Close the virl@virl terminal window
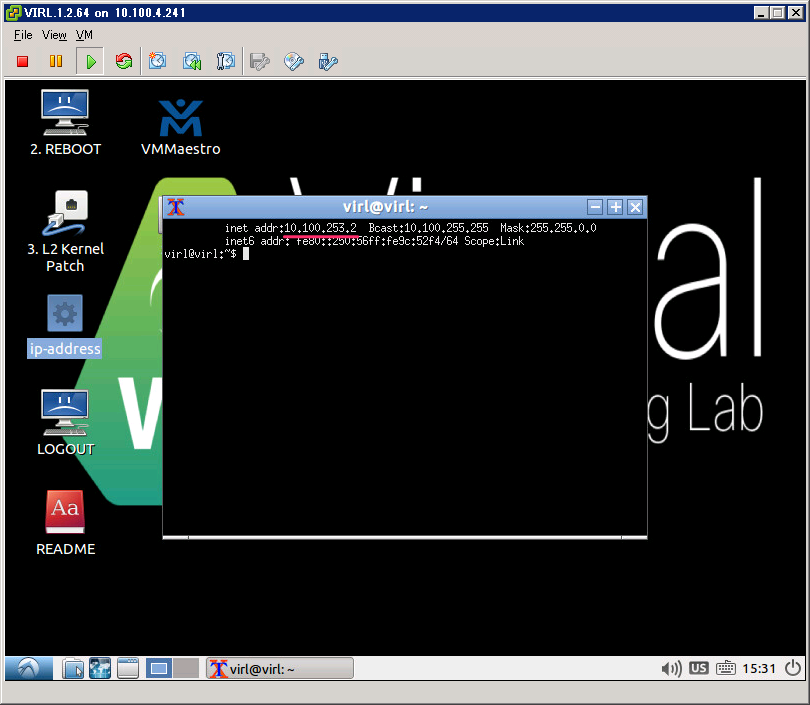Image resolution: width=810 pixels, height=705 pixels. [x=635, y=207]
